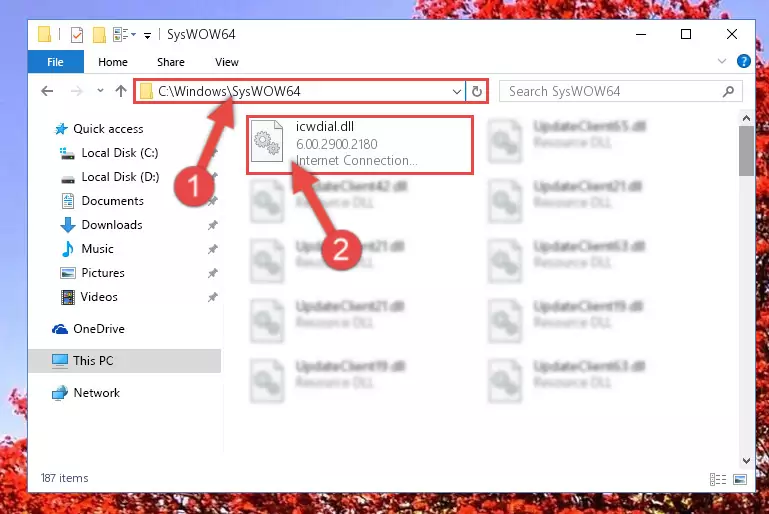
Task: Click the Forward navigation arrow
Action: coord(77,91)
